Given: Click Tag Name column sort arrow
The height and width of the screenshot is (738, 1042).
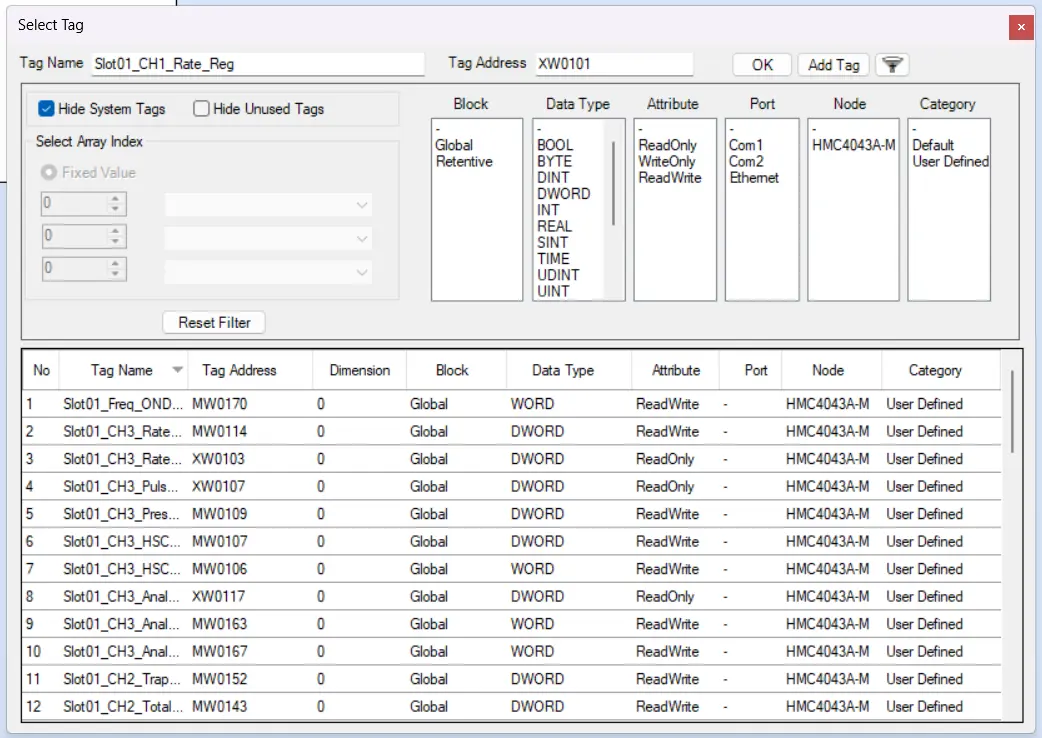Looking at the screenshot, I should 177,369.
